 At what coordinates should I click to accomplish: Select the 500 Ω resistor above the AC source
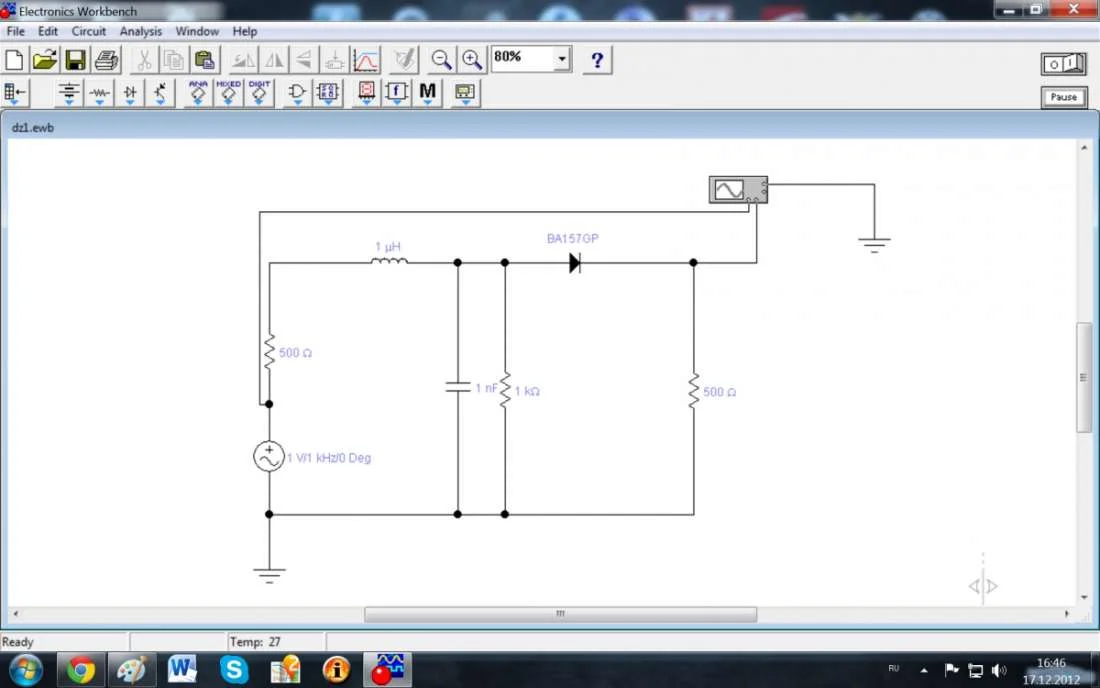pyautogui.click(x=269, y=351)
